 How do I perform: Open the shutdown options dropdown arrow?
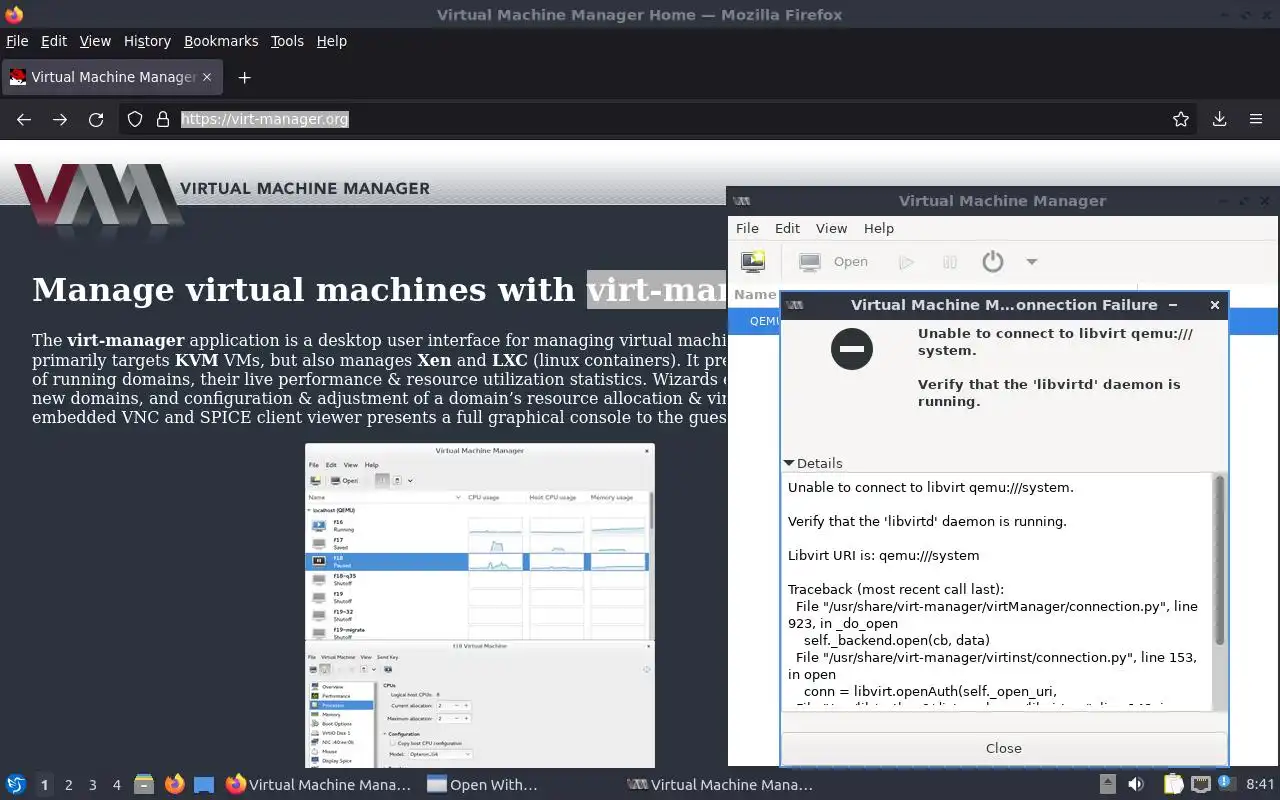click(x=1031, y=262)
